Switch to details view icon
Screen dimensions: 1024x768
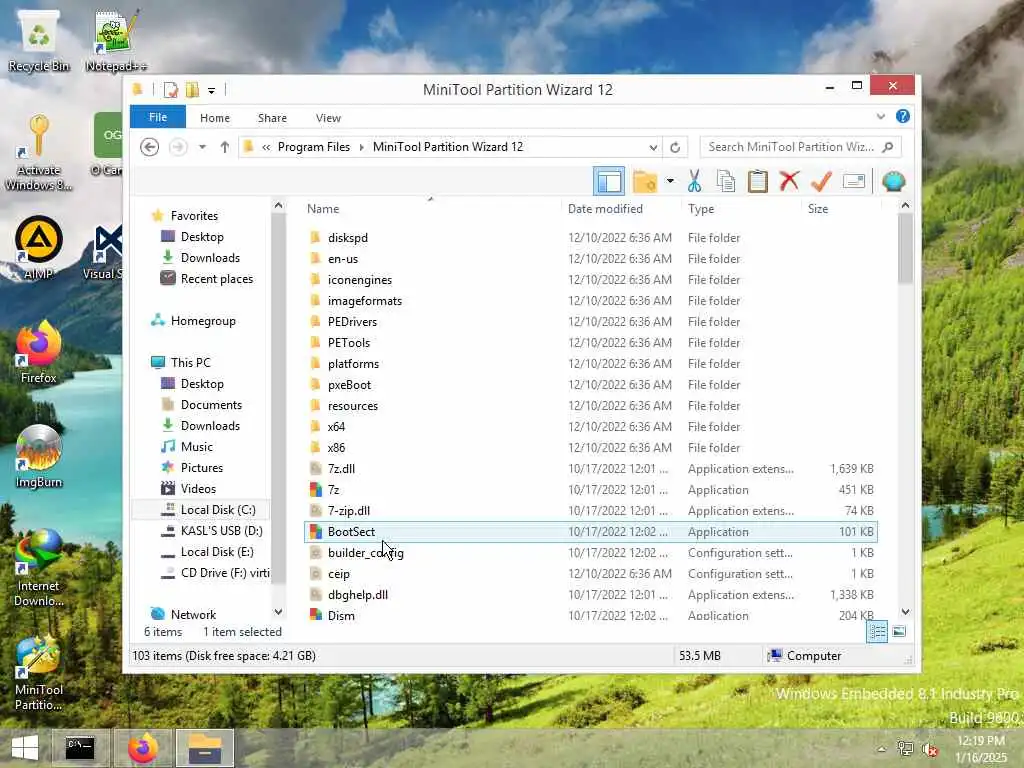(876, 632)
